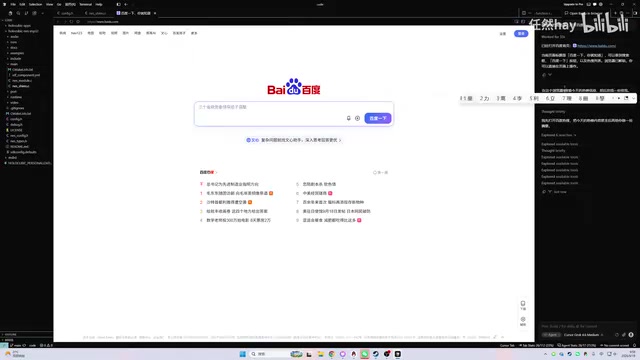Screen dimensions: 640x360
Task: Open debug.h in file tree
Action: tap(16, 124)
